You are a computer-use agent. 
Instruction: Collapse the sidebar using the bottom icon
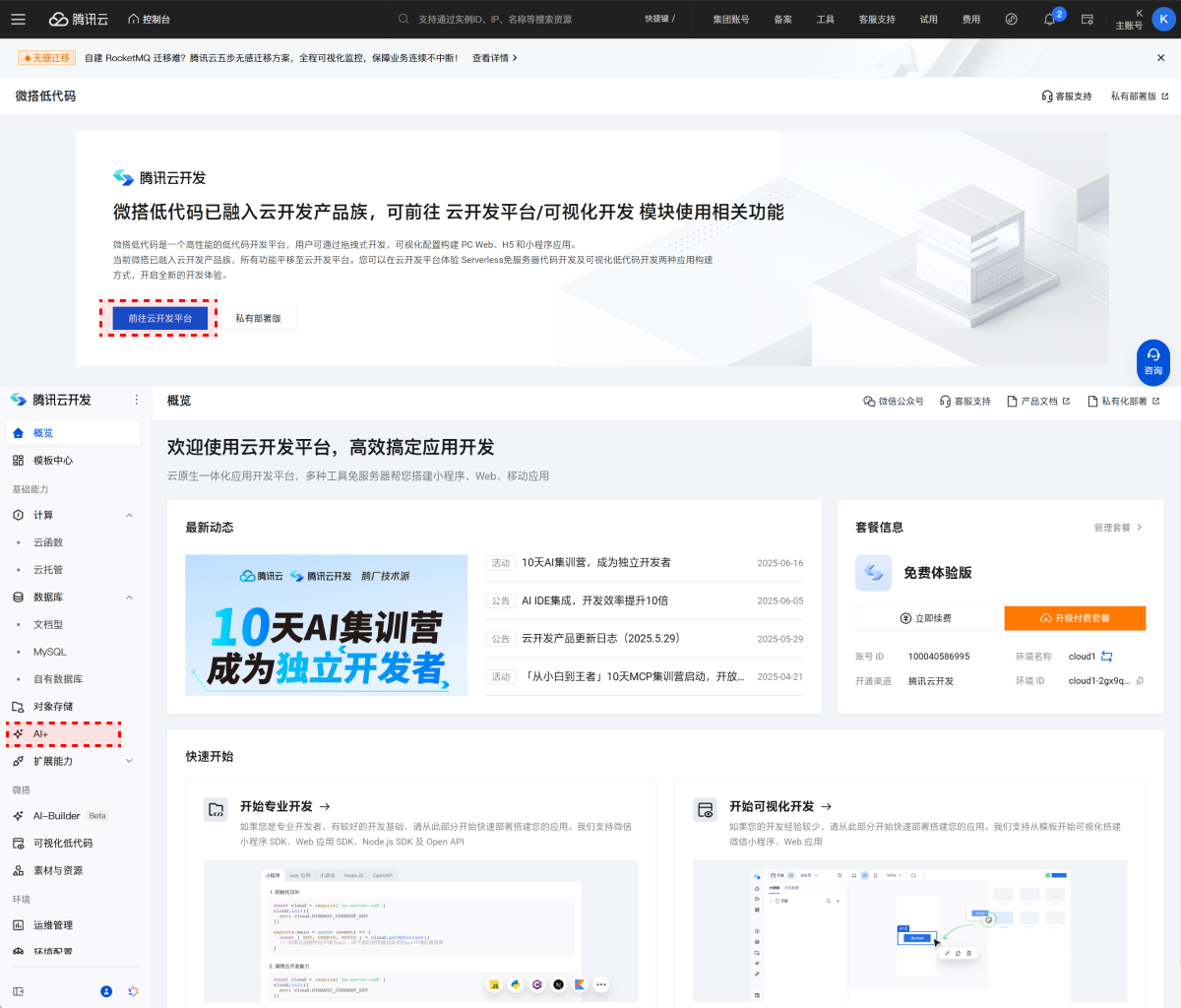pyautogui.click(x=18, y=991)
